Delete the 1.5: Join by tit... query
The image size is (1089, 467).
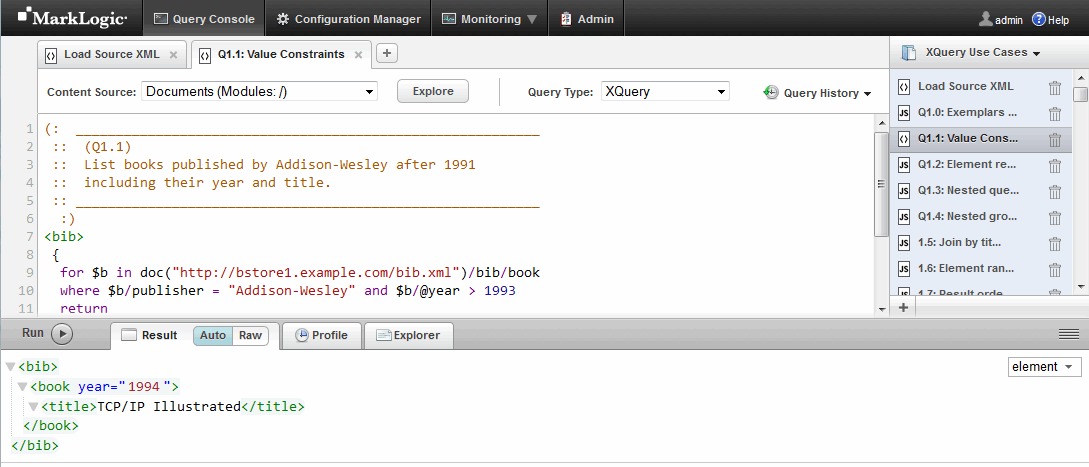point(1055,244)
